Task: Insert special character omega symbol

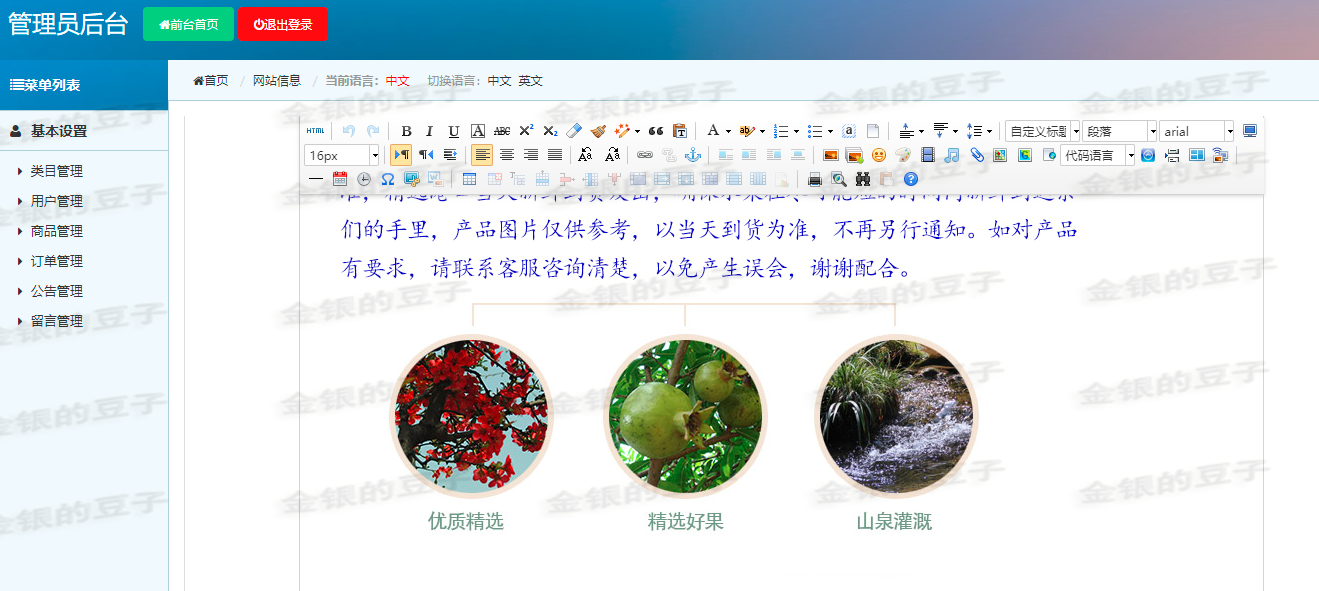Action: coord(388,179)
